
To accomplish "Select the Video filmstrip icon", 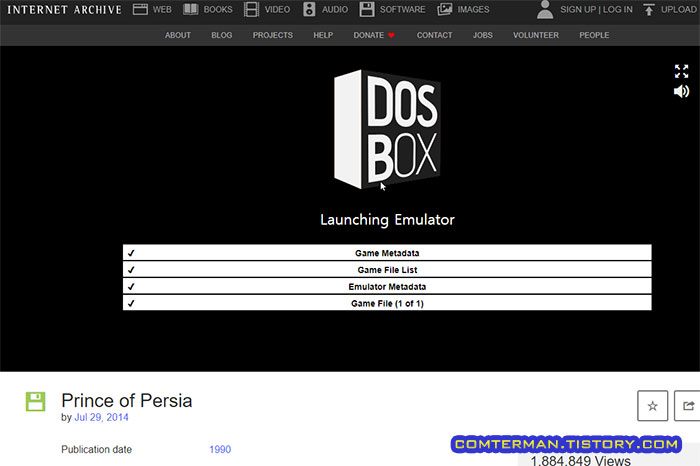I will click(x=251, y=9).
